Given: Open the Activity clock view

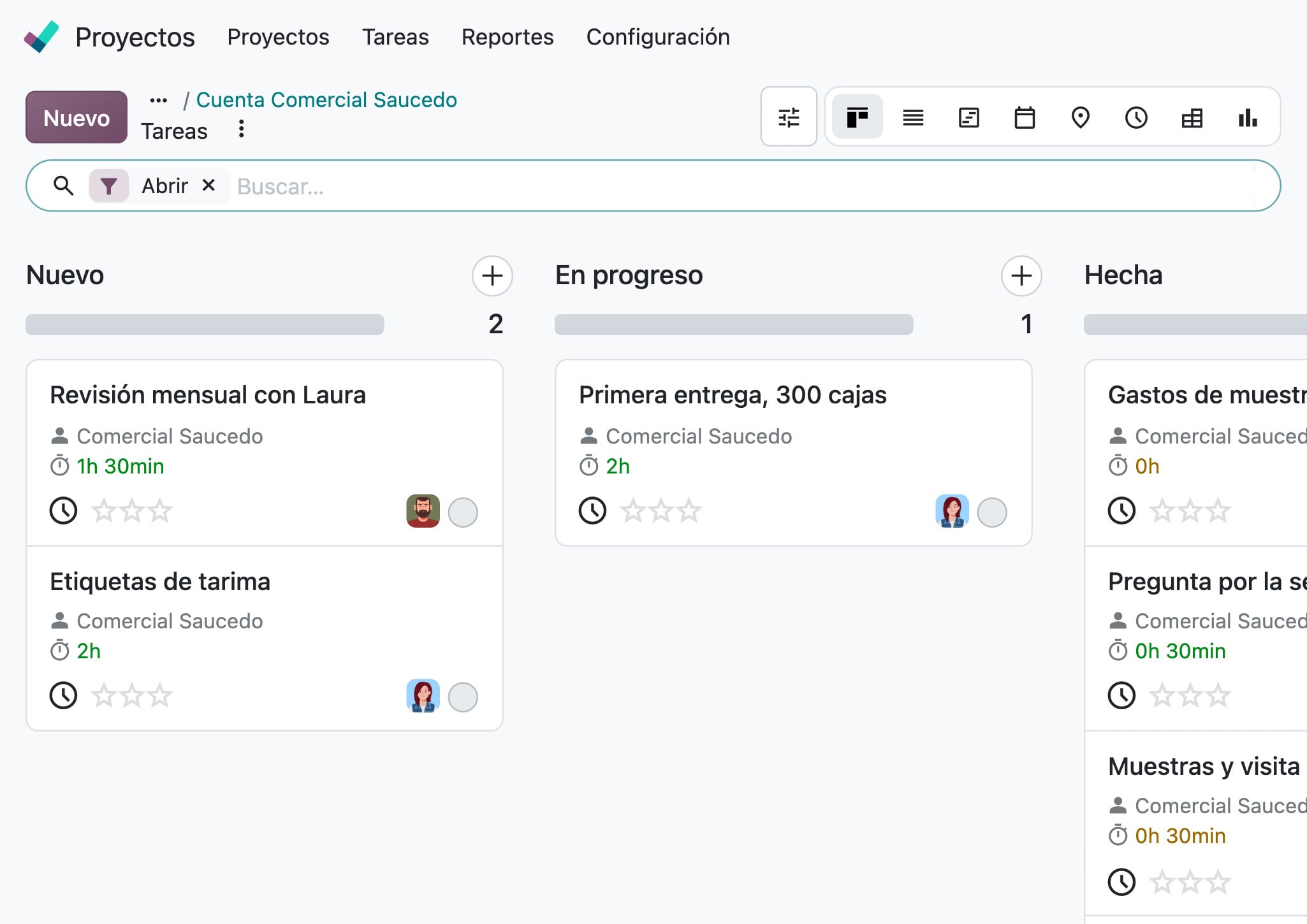Looking at the screenshot, I should [x=1136, y=117].
